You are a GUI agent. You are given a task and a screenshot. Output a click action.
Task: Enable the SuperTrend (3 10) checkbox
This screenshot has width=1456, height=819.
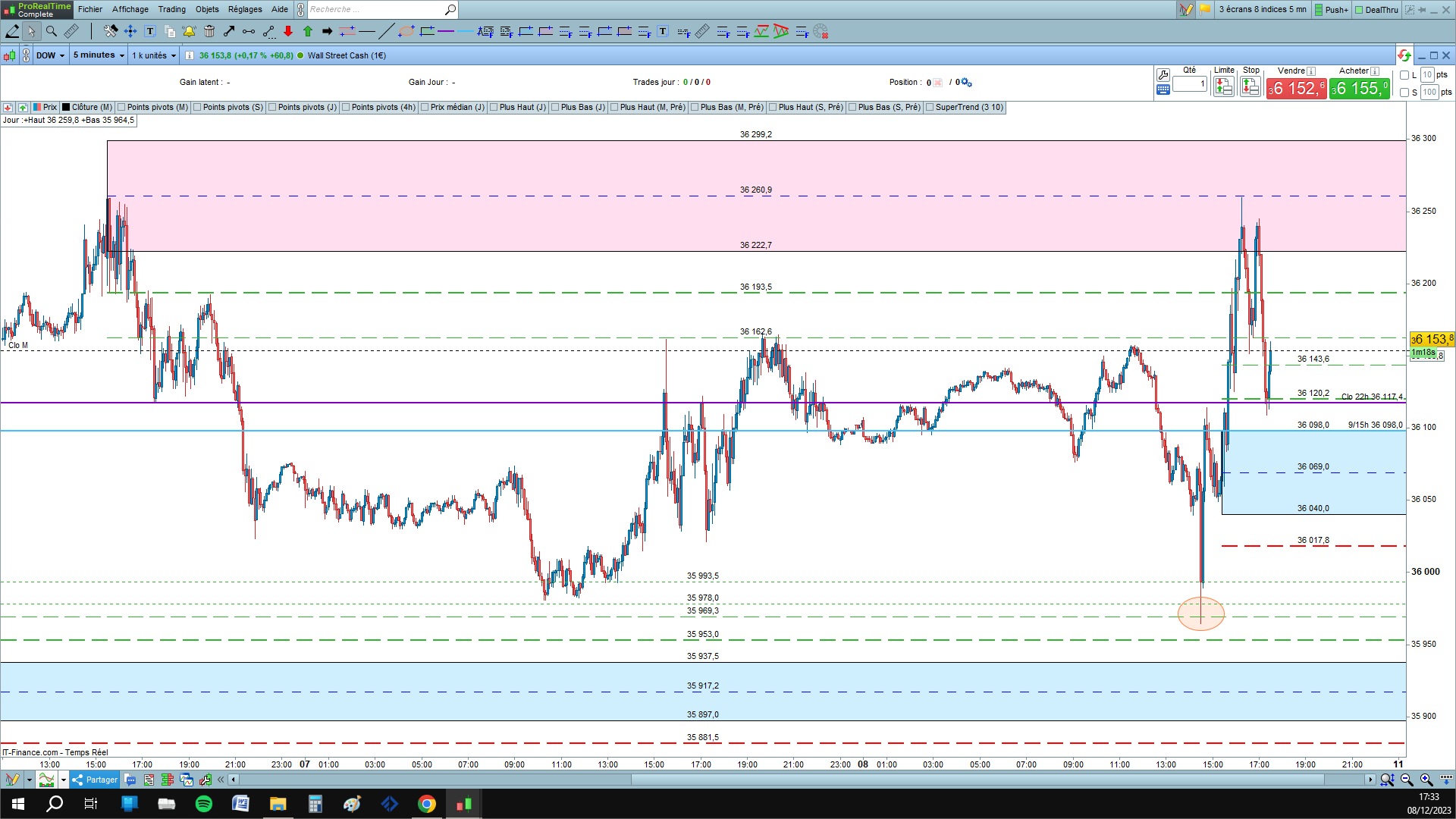[930, 107]
